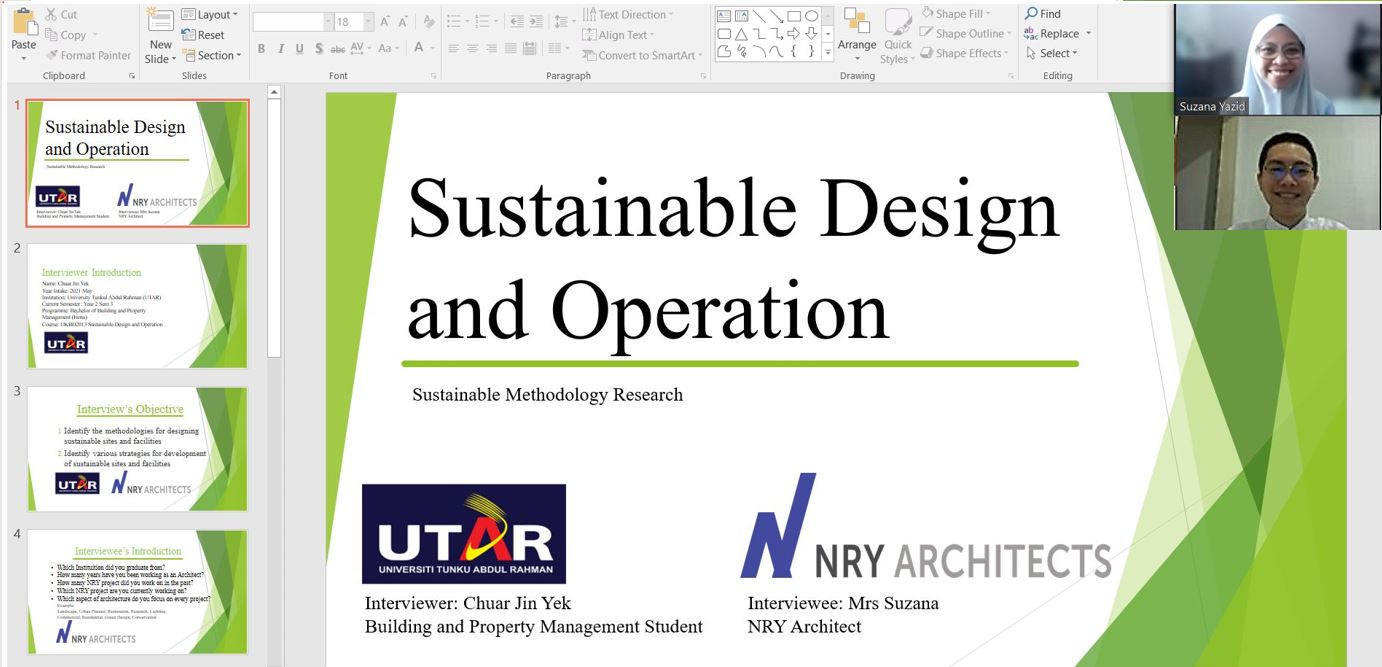The image size is (1382, 667).
Task: Select the text box shape icon
Action: pos(725,16)
